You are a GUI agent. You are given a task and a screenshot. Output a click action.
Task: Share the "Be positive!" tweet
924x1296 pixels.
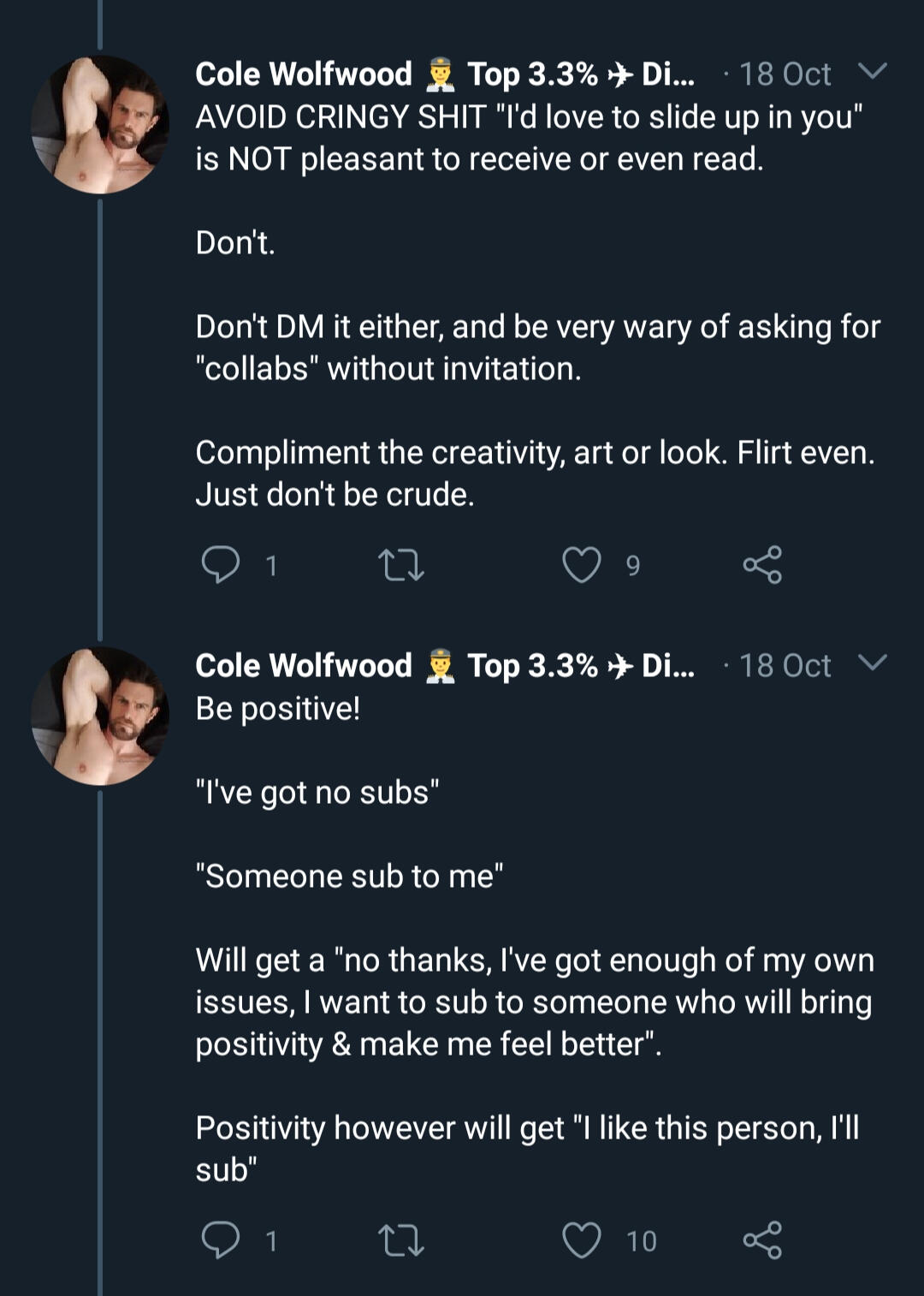coord(761,1240)
